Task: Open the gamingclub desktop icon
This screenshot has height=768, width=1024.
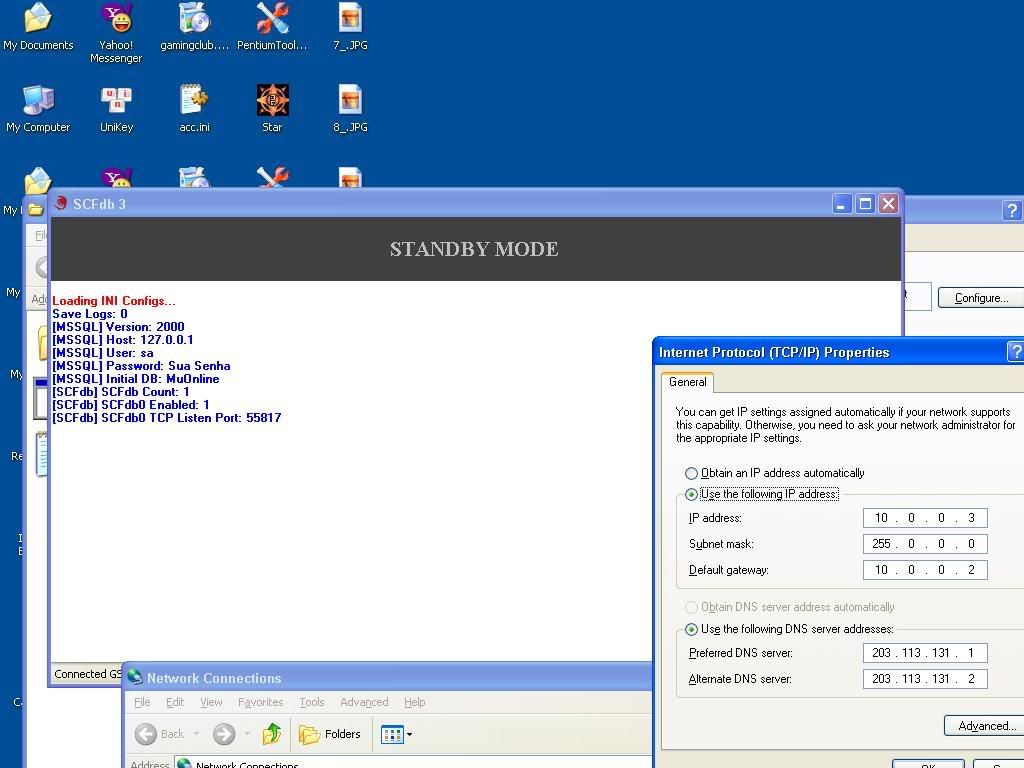Action: (x=194, y=26)
